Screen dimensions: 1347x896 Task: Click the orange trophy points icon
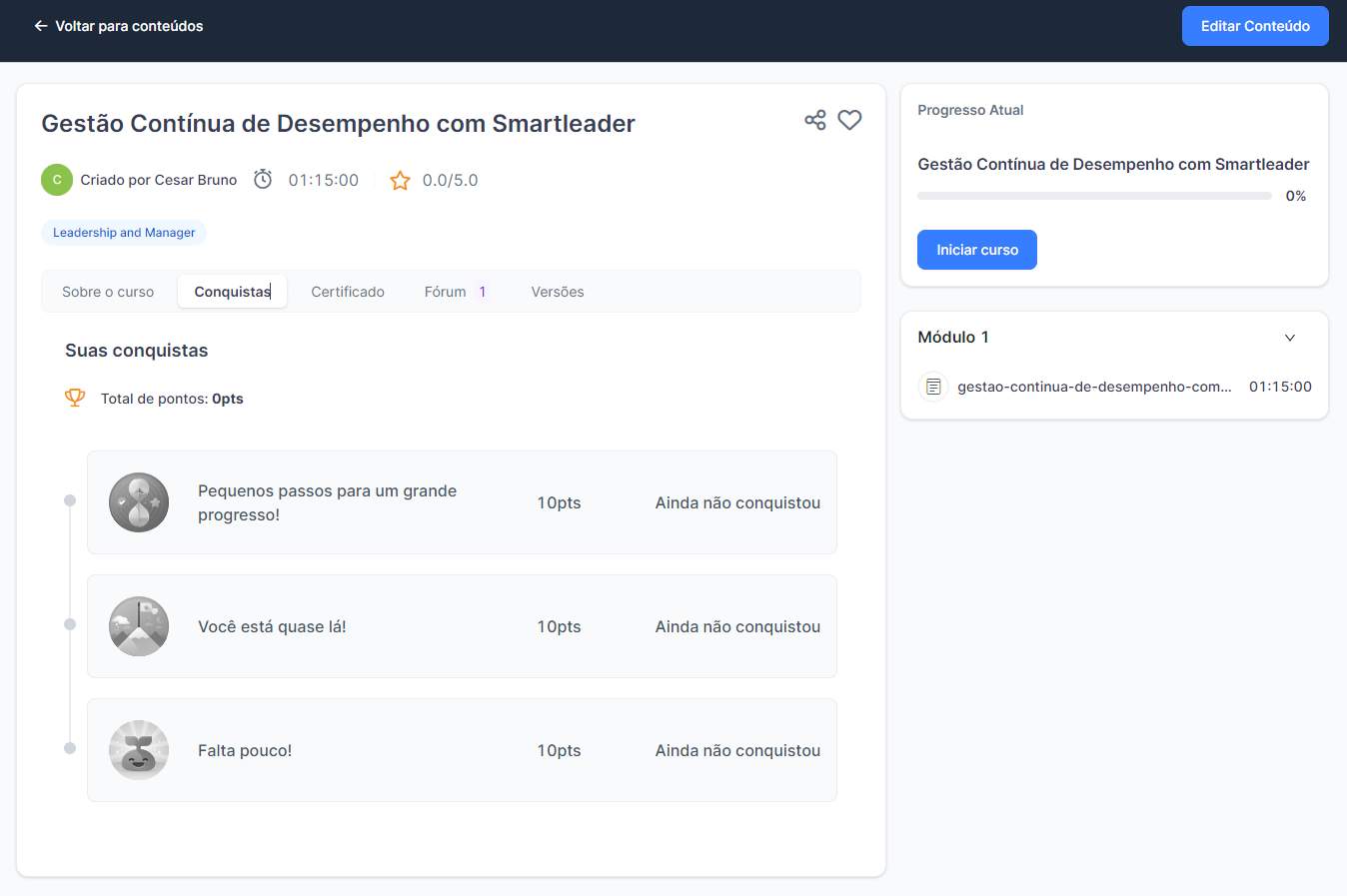pos(75,398)
